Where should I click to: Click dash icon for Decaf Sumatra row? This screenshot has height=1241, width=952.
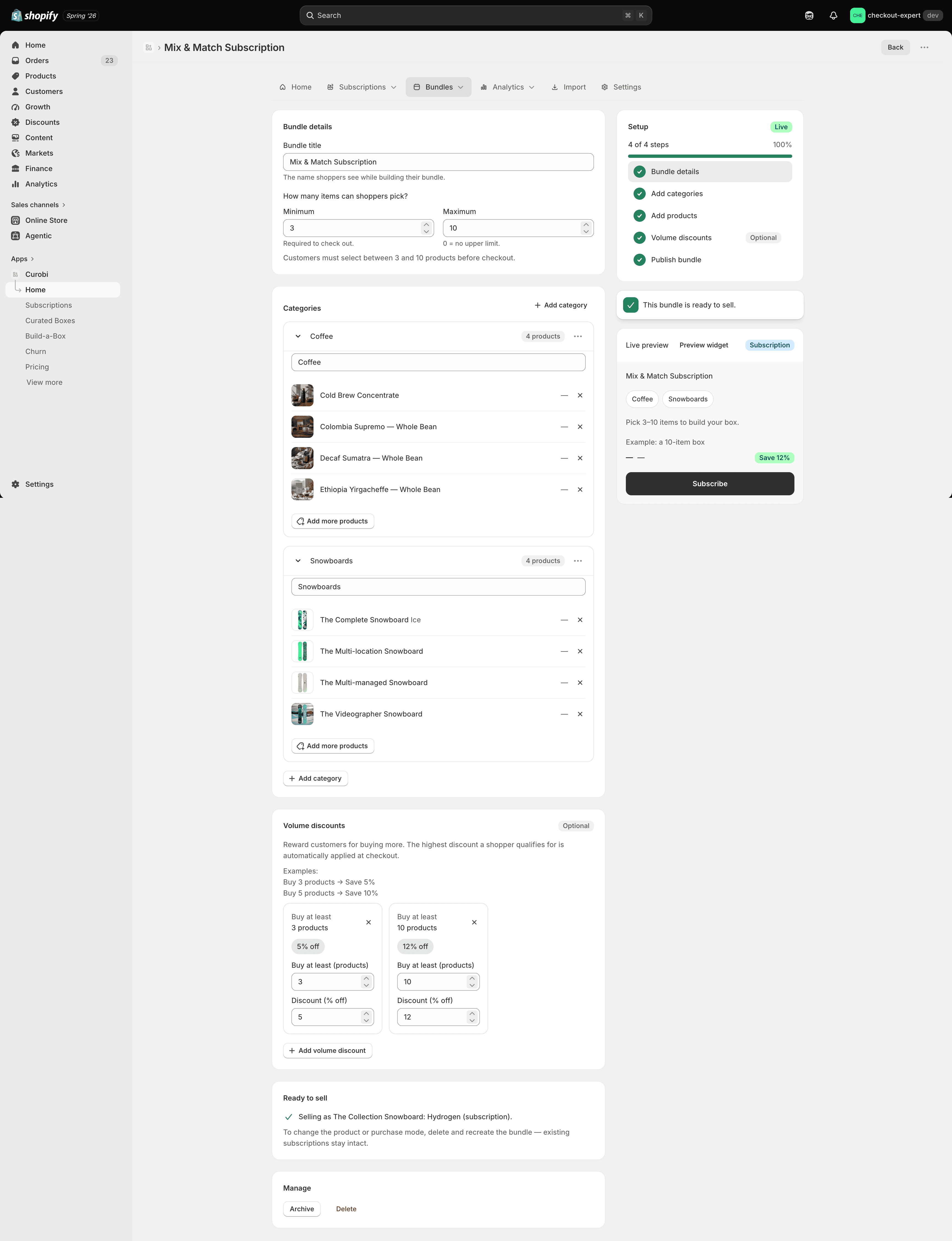click(x=564, y=458)
